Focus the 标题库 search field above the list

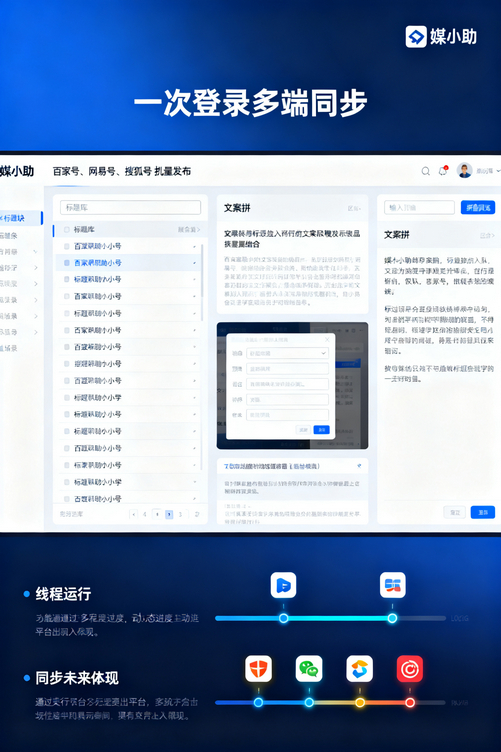[130, 207]
